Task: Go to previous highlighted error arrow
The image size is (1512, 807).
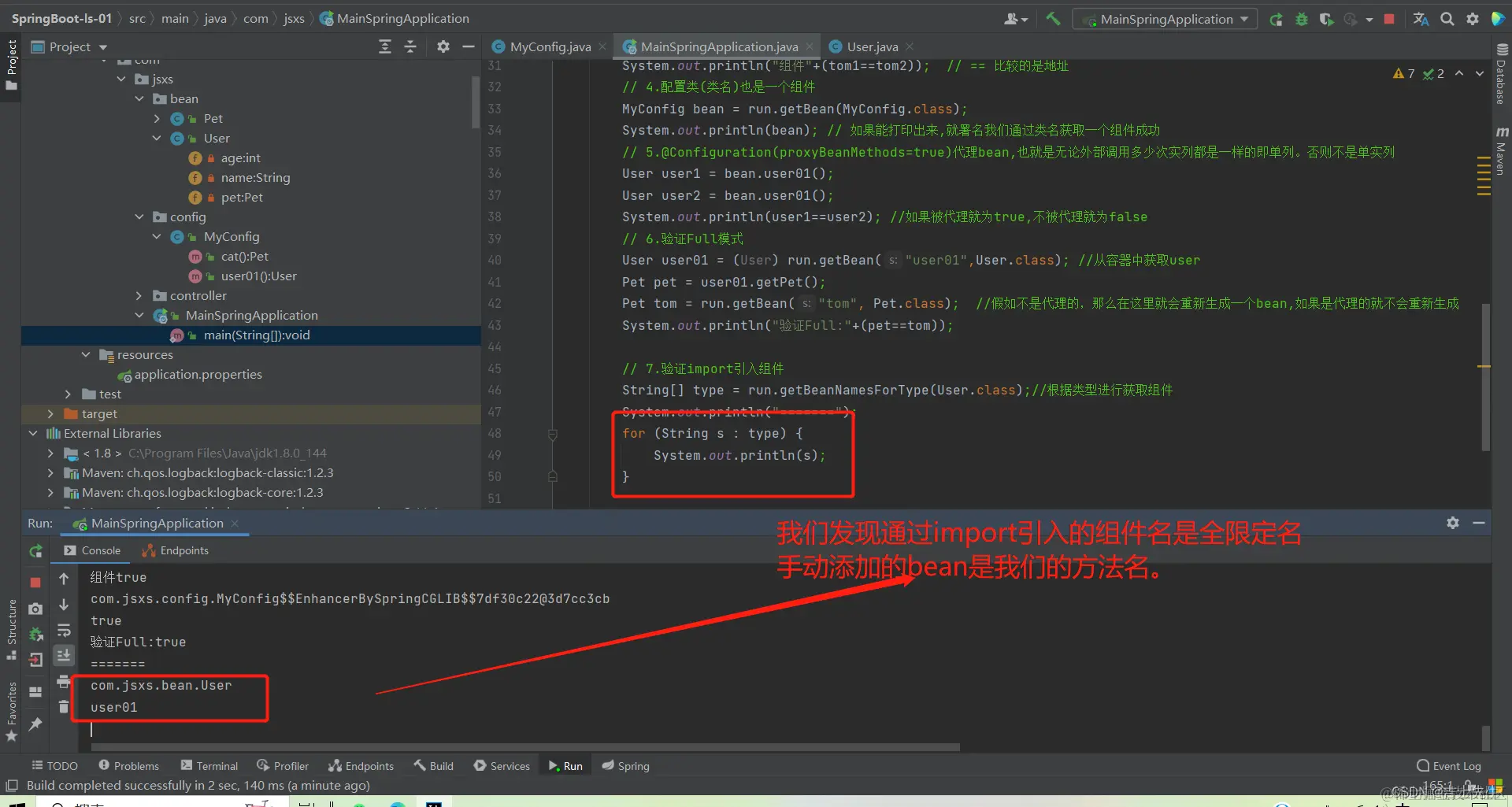Action: pyautogui.click(x=1459, y=73)
